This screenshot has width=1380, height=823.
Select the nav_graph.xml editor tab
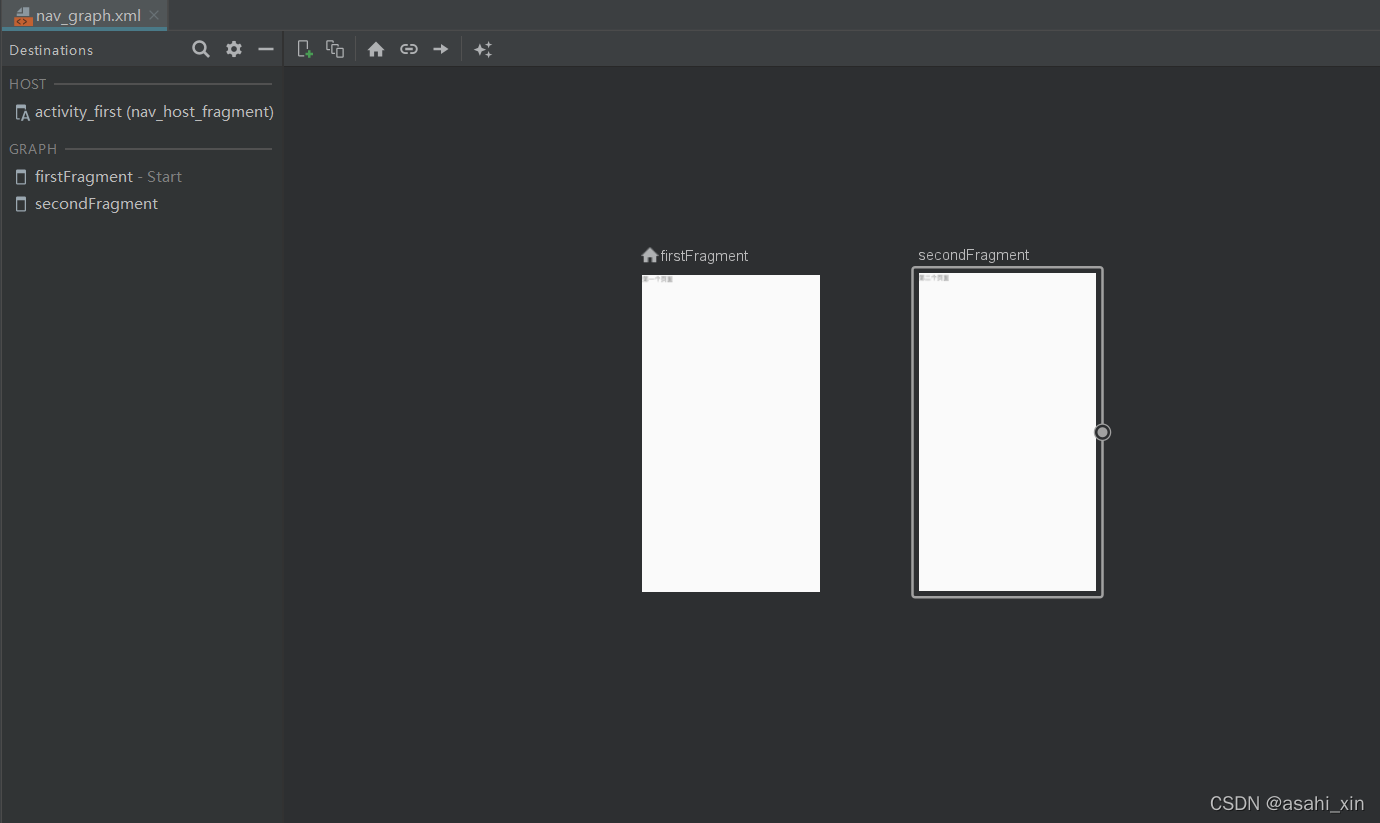click(x=84, y=15)
